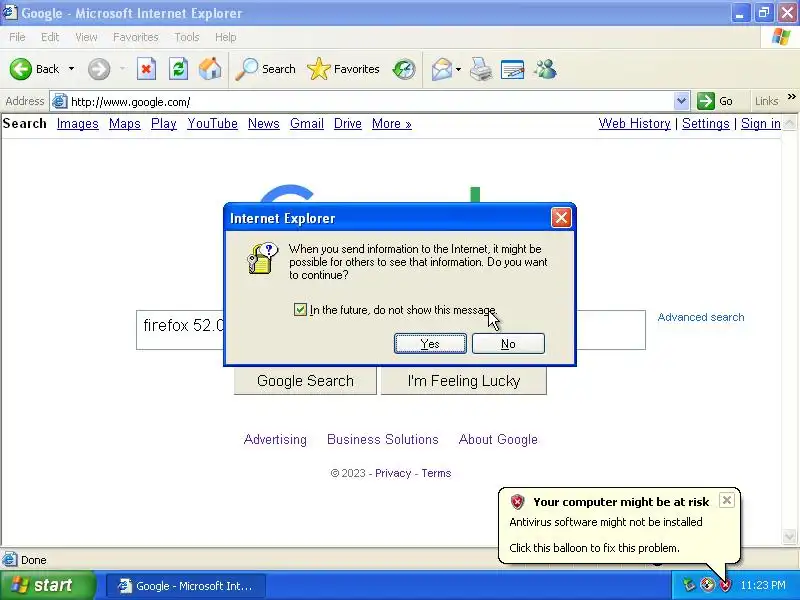Viewport: 800px width, 600px height.
Task: Print page with the printer icon
Action: click(x=481, y=69)
